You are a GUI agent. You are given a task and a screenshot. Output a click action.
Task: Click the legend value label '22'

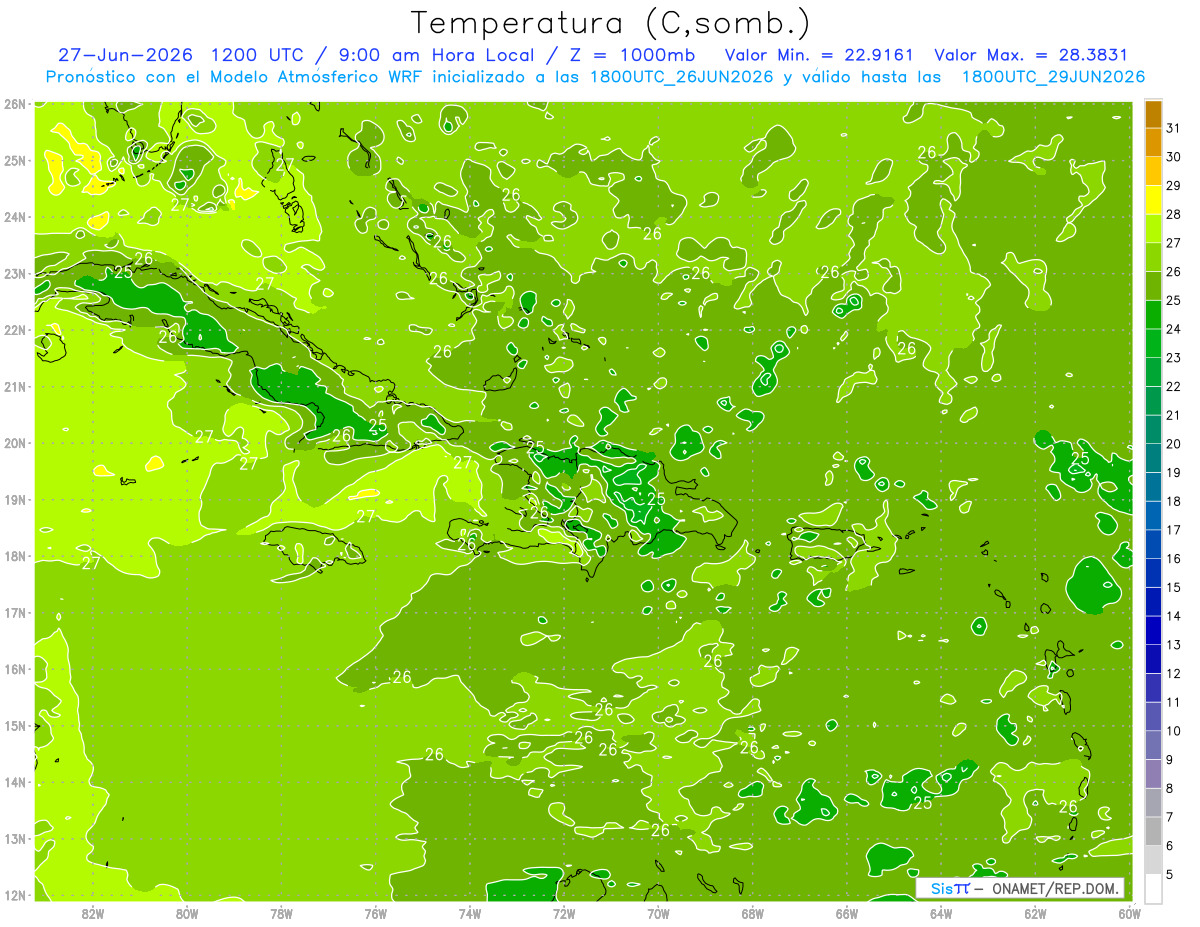coord(1173,387)
